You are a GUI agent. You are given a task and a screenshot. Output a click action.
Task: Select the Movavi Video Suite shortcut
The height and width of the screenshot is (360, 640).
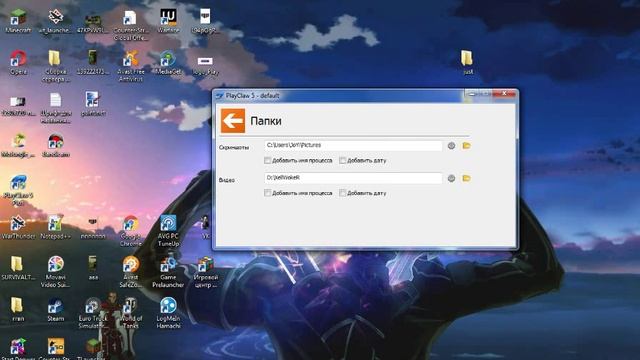(x=56, y=272)
